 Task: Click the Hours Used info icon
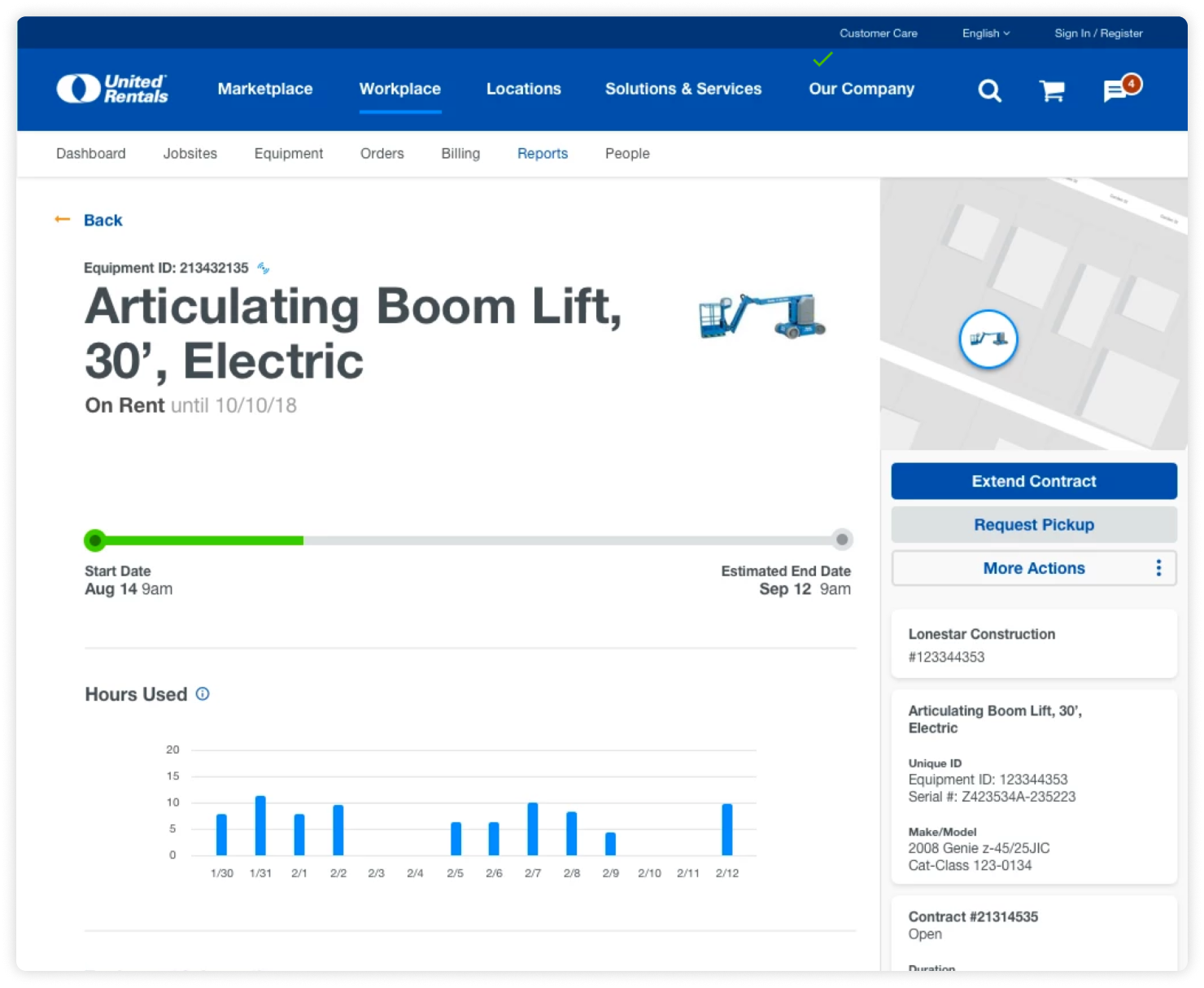(203, 694)
